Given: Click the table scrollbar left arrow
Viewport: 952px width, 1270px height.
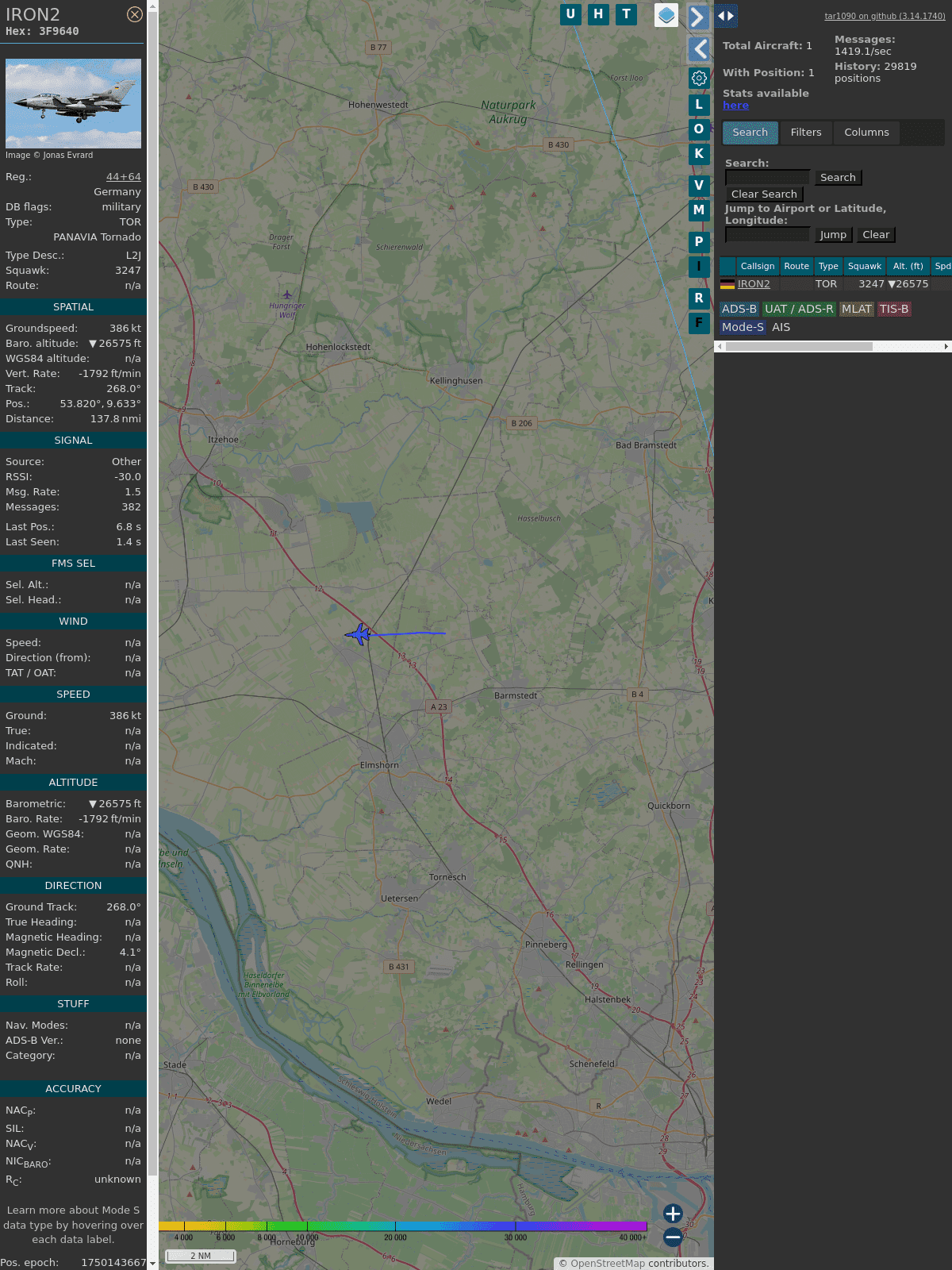Looking at the screenshot, I should [x=720, y=347].
